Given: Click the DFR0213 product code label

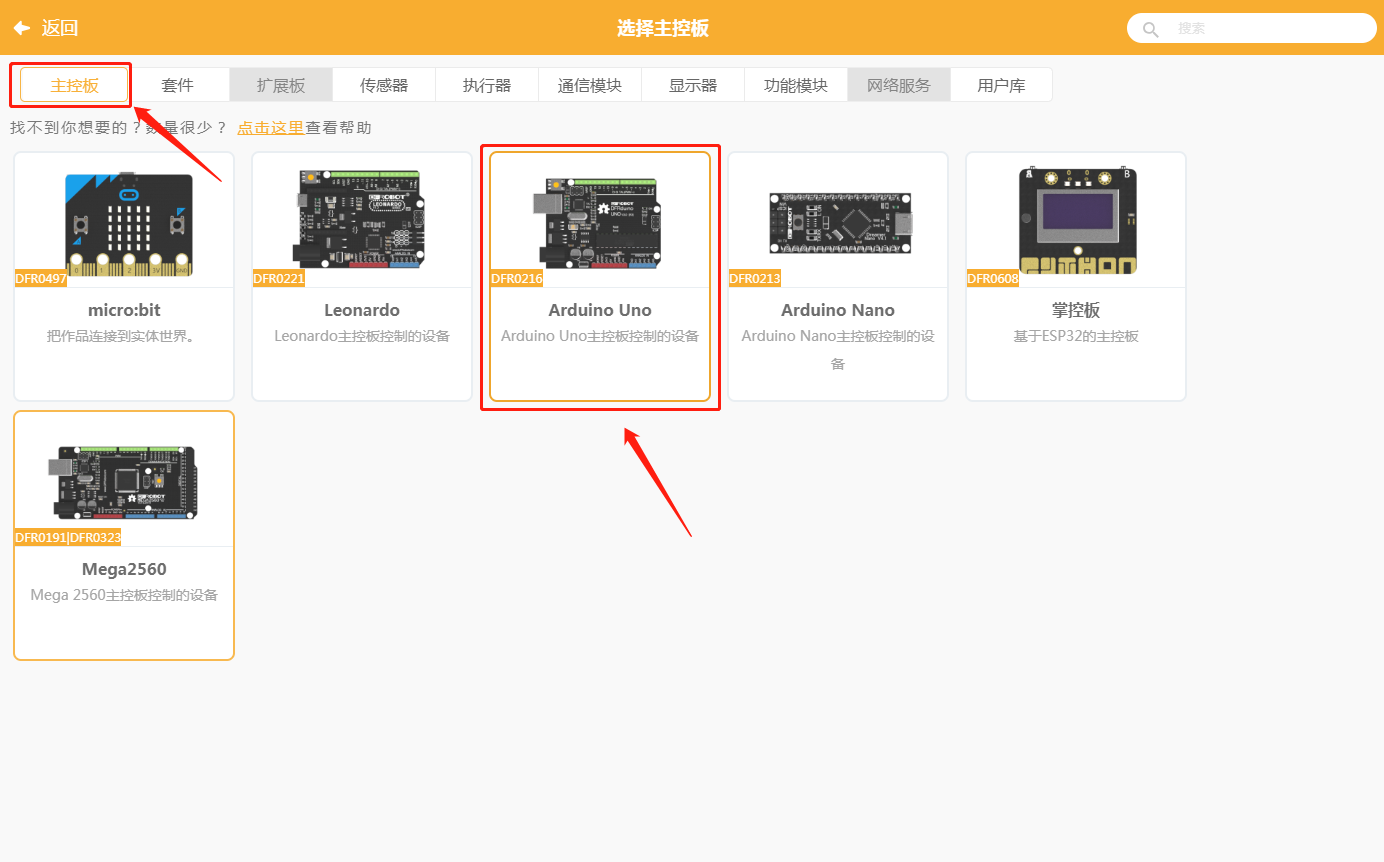Looking at the screenshot, I should (x=755, y=278).
